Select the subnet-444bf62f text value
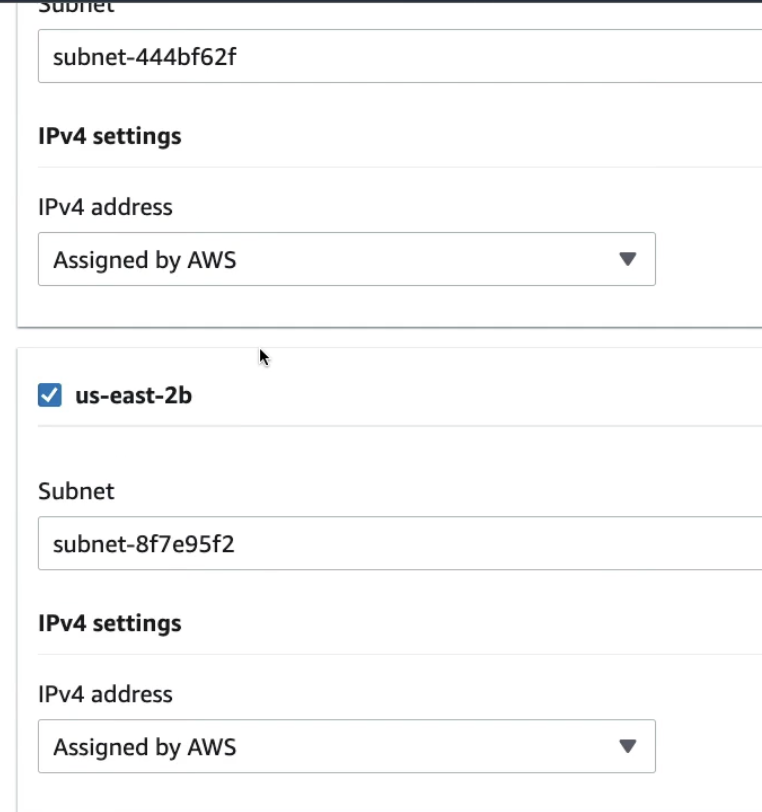 coord(145,56)
